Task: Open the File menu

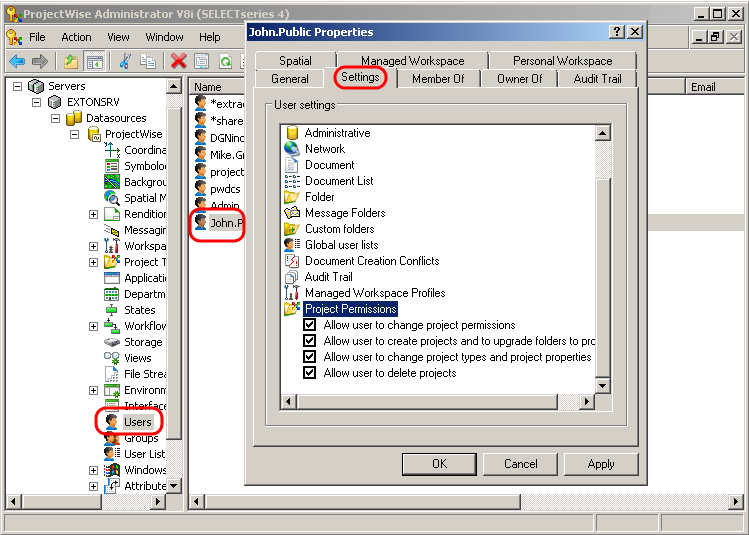Action: (37, 37)
